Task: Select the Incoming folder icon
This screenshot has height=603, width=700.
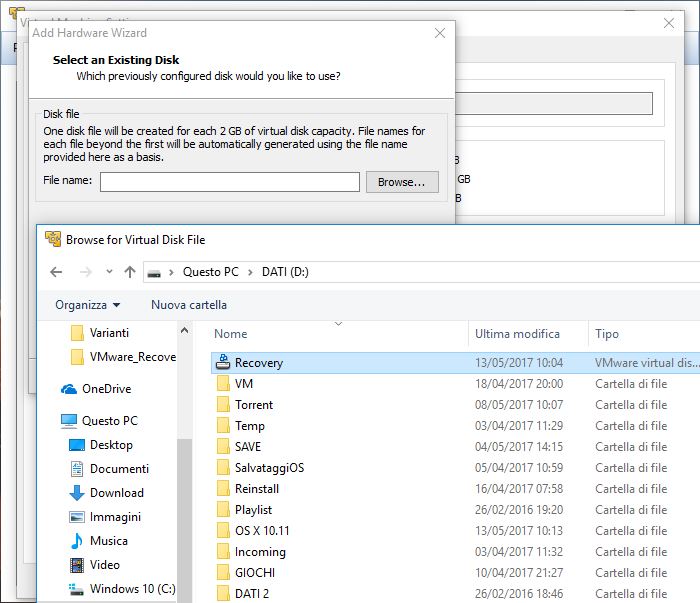Action: click(x=223, y=552)
